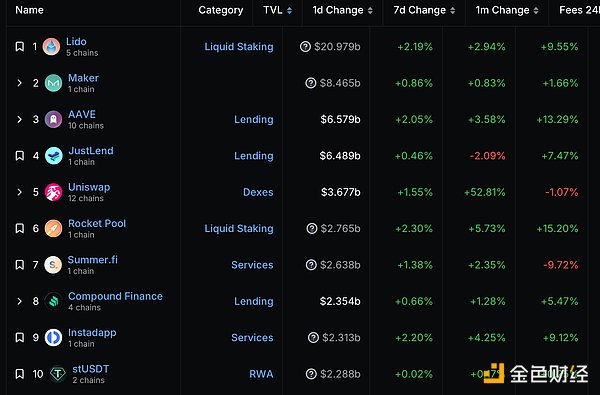Image resolution: width=600 pixels, height=395 pixels.
Task: Toggle the bookmark for stUSDT
Action: click(20, 374)
